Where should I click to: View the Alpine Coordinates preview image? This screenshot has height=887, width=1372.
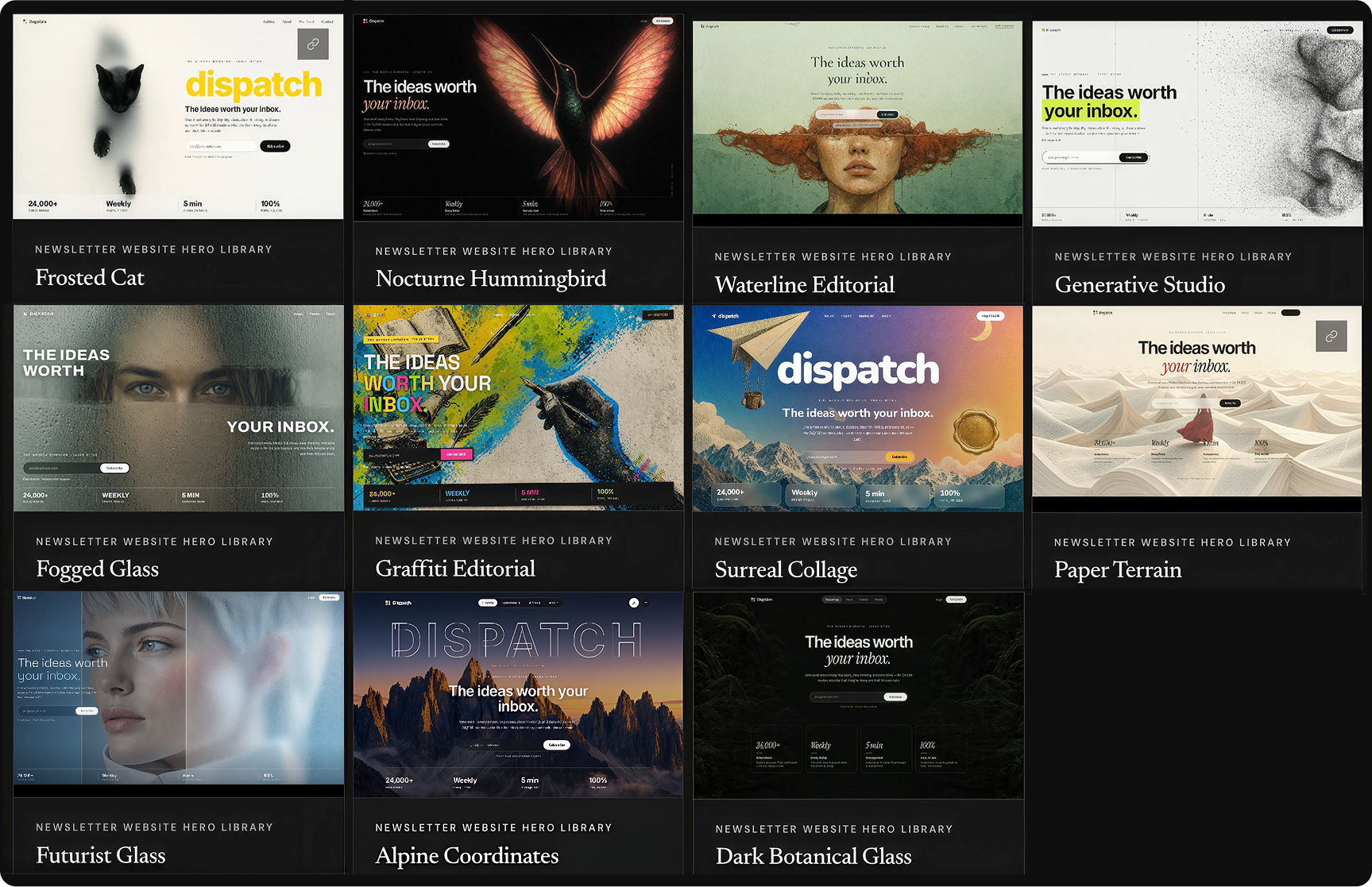point(518,694)
